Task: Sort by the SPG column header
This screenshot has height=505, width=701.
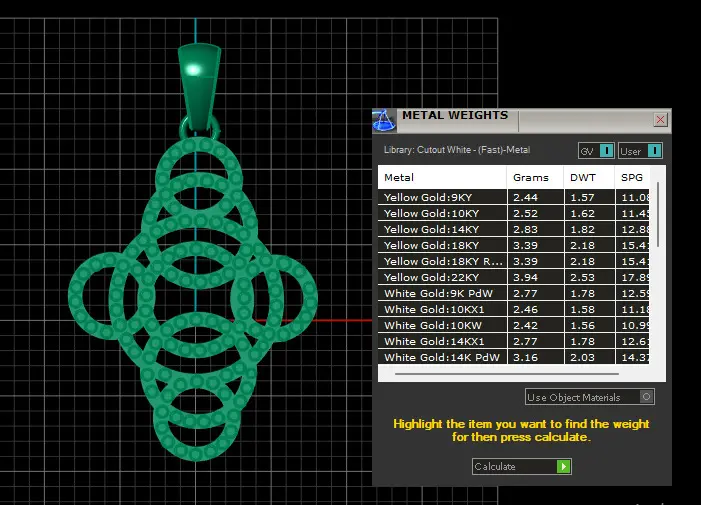Action: tap(632, 177)
